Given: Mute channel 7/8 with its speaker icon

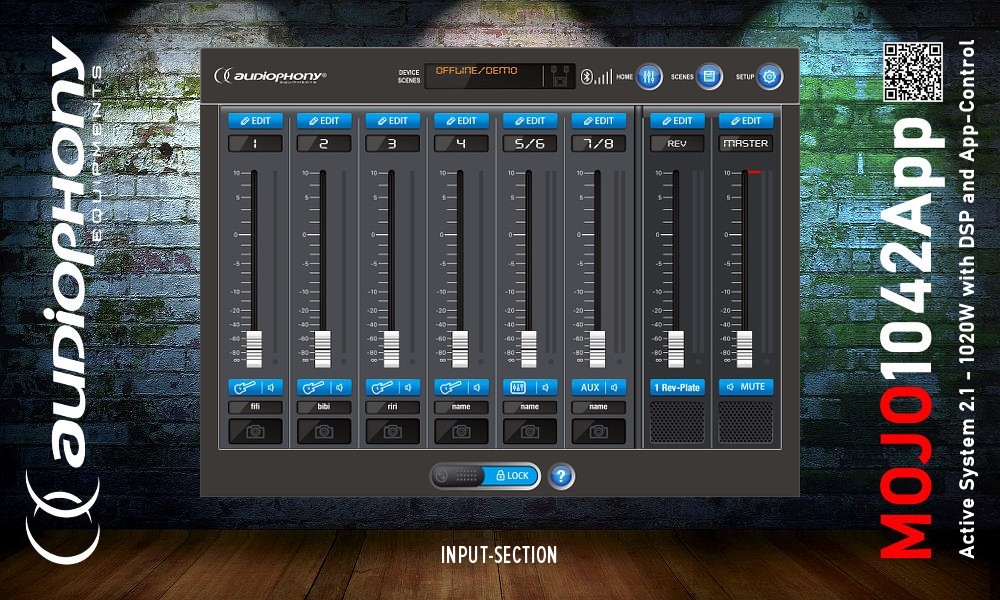Looking at the screenshot, I should (615, 387).
